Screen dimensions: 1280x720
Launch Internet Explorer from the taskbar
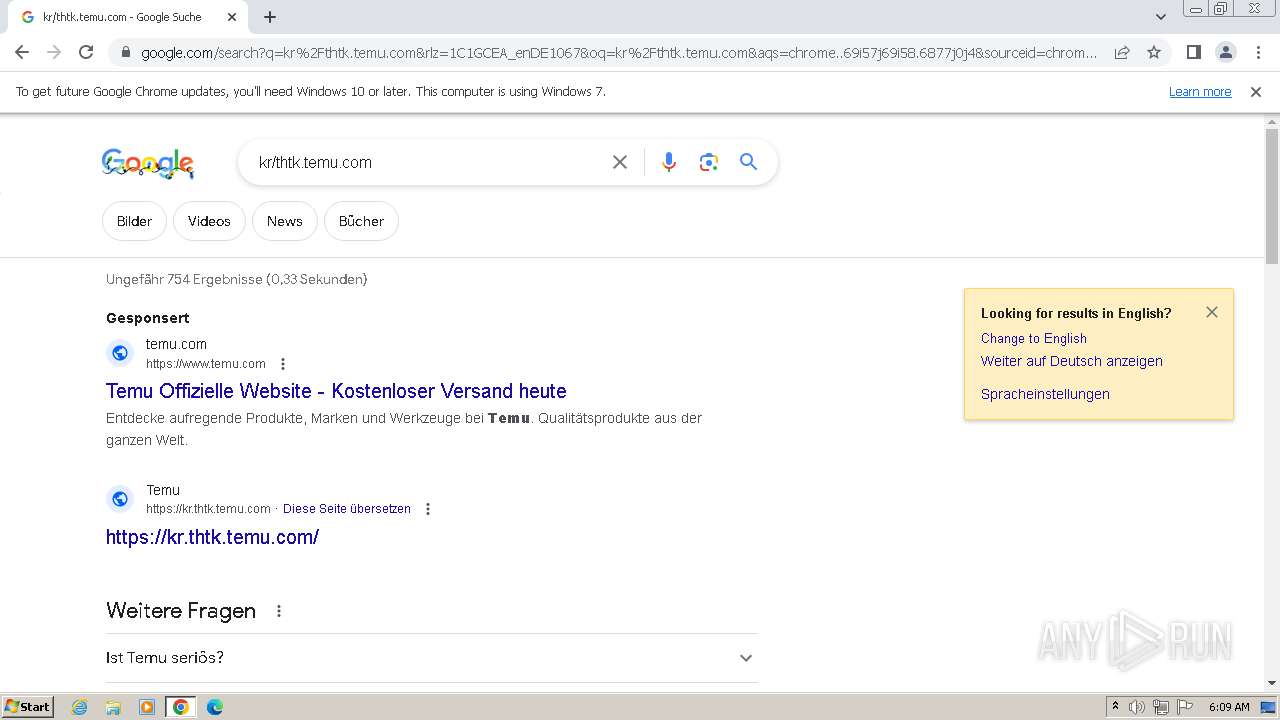click(x=79, y=707)
